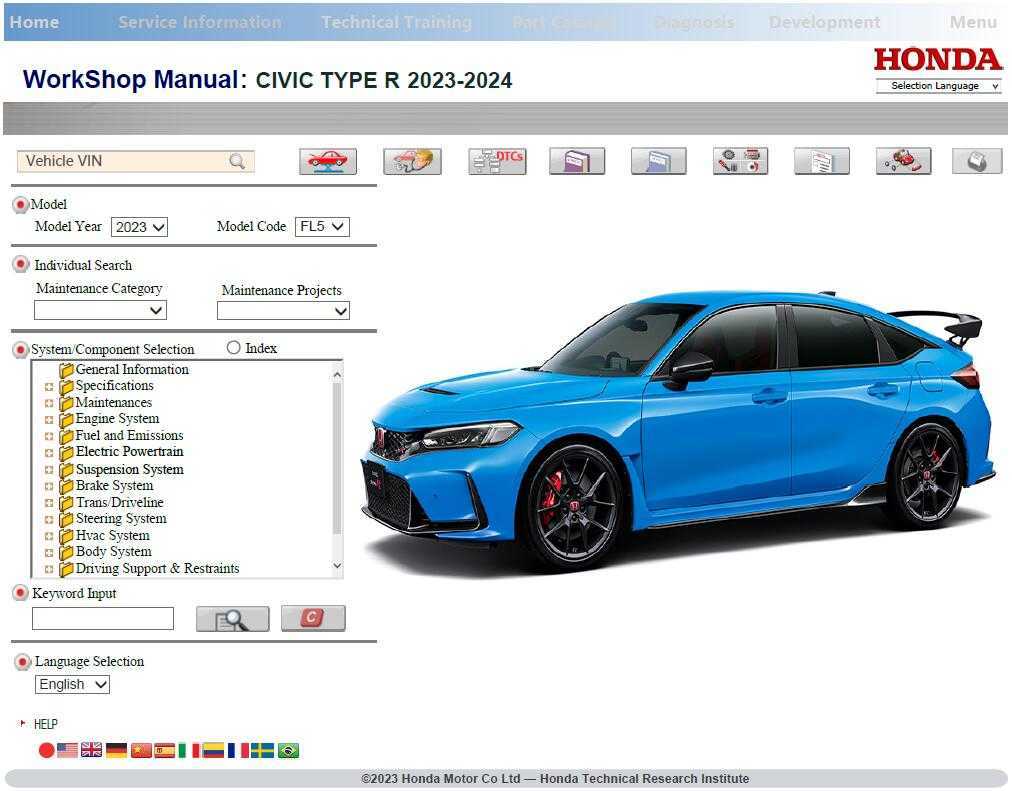
Task: Open Body System folder
Action: tap(105, 552)
